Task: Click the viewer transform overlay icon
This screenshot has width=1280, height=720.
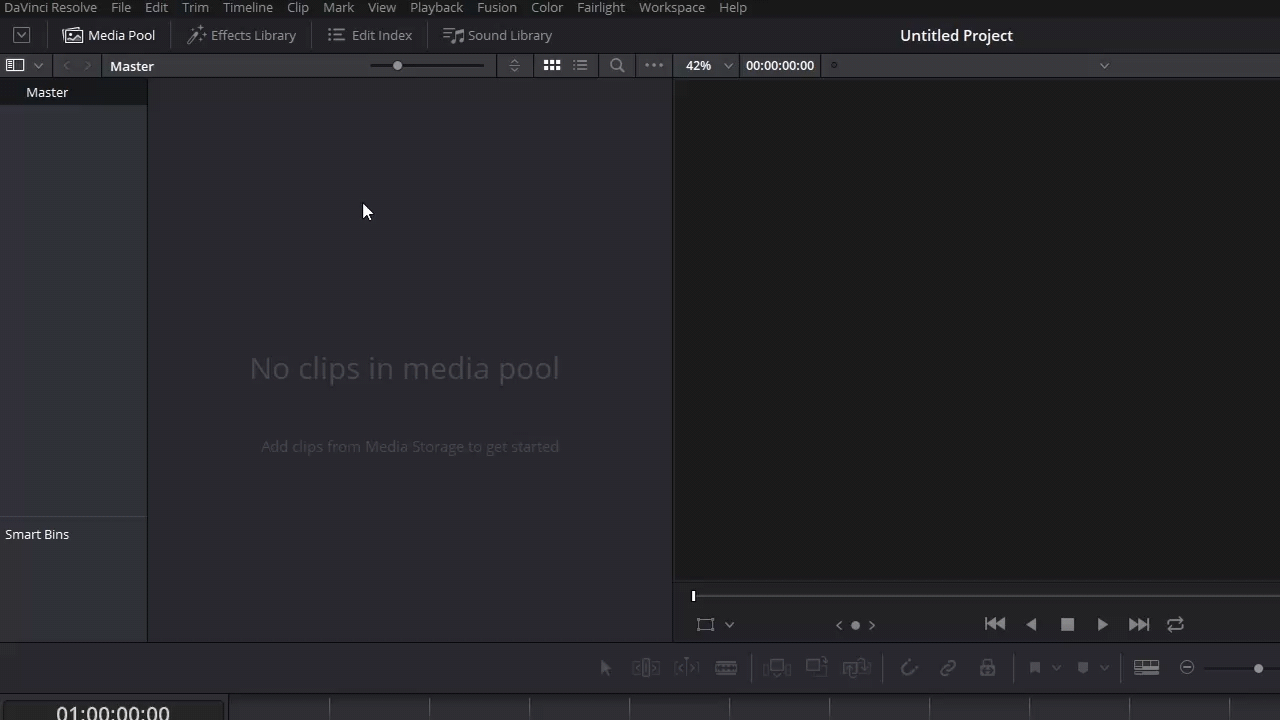Action: coord(705,624)
